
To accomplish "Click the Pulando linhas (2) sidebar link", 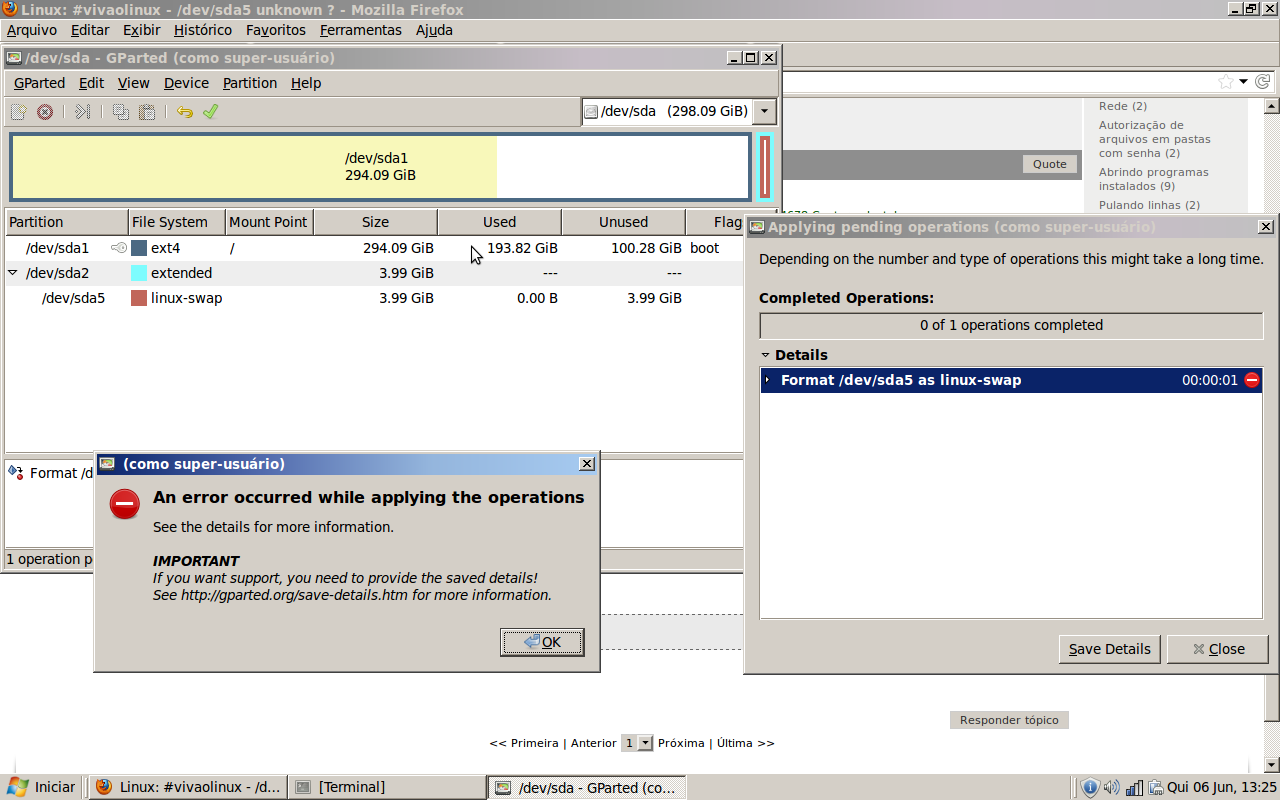I will click(x=1149, y=205).
